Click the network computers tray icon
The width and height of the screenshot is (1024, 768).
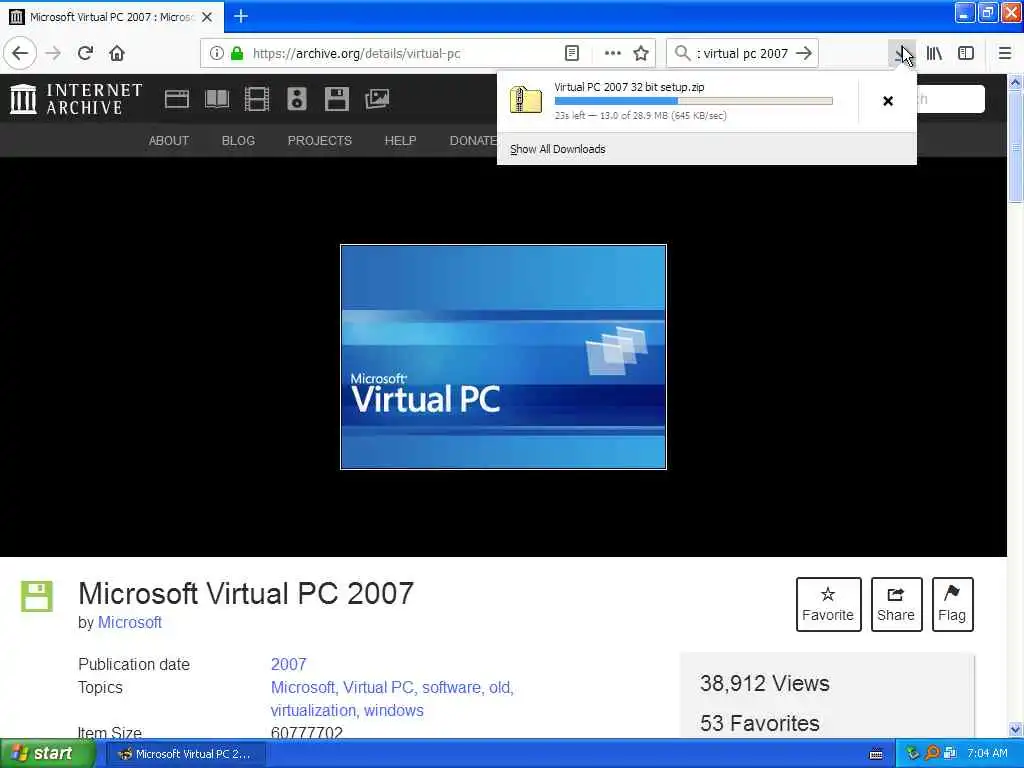tap(950, 754)
